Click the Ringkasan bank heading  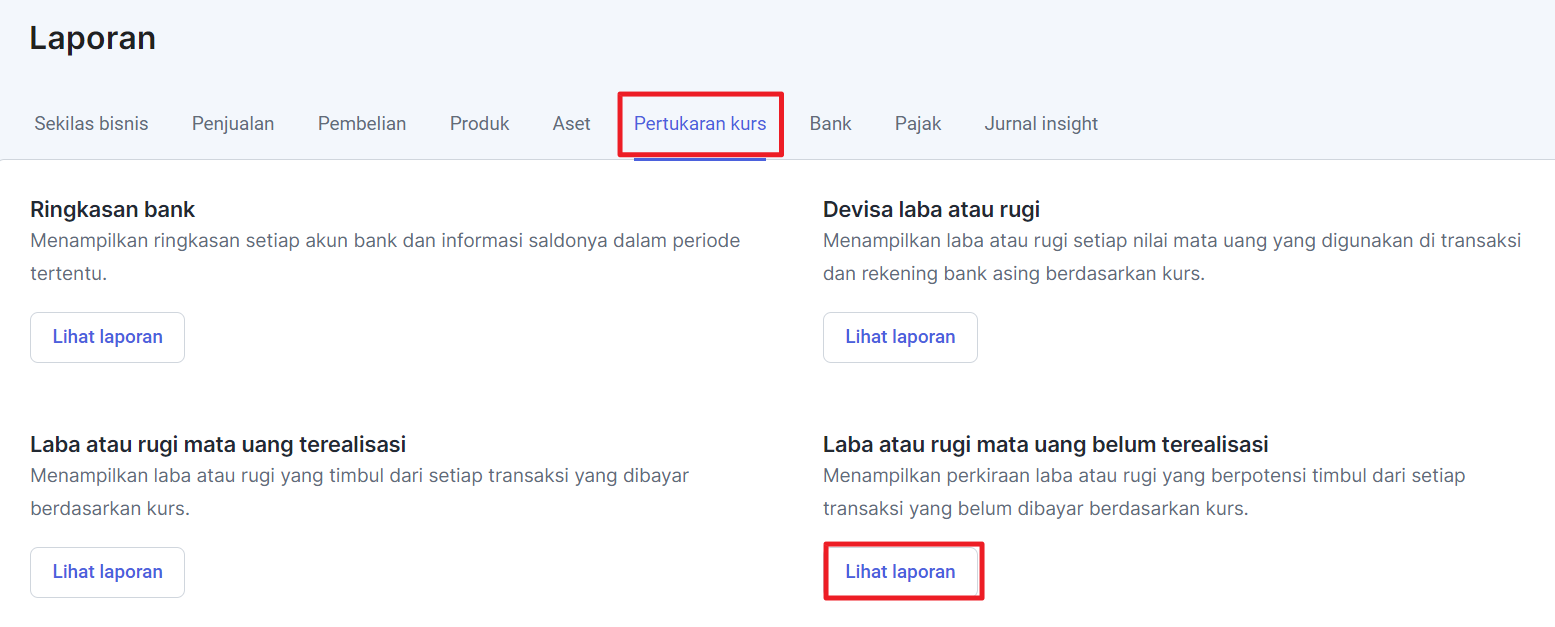(113, 210)
